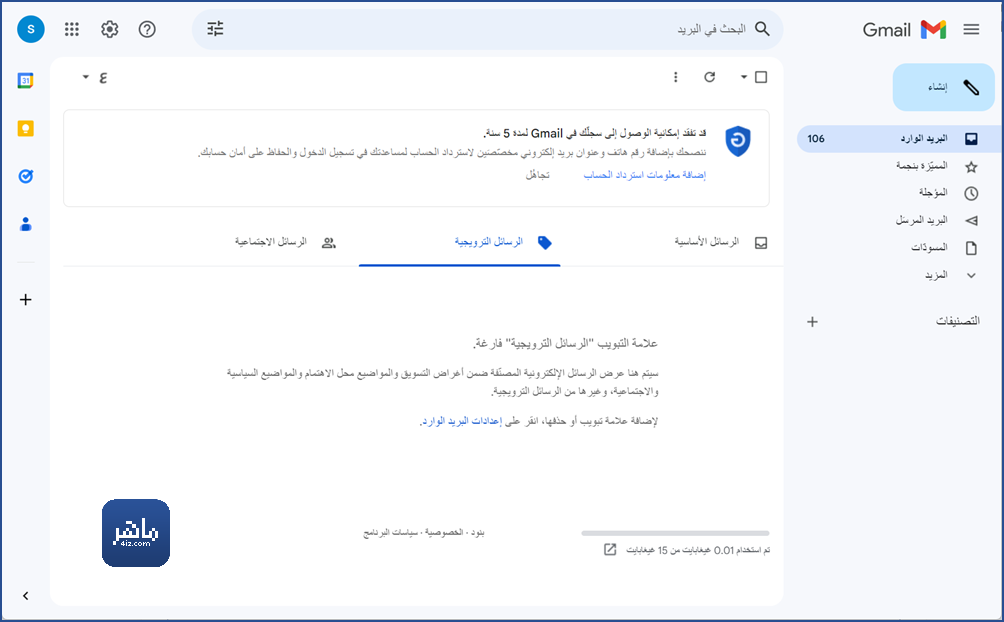
Task: Open the input language tools dropdown
Action: pyautogui.click(x=95, y=77)
